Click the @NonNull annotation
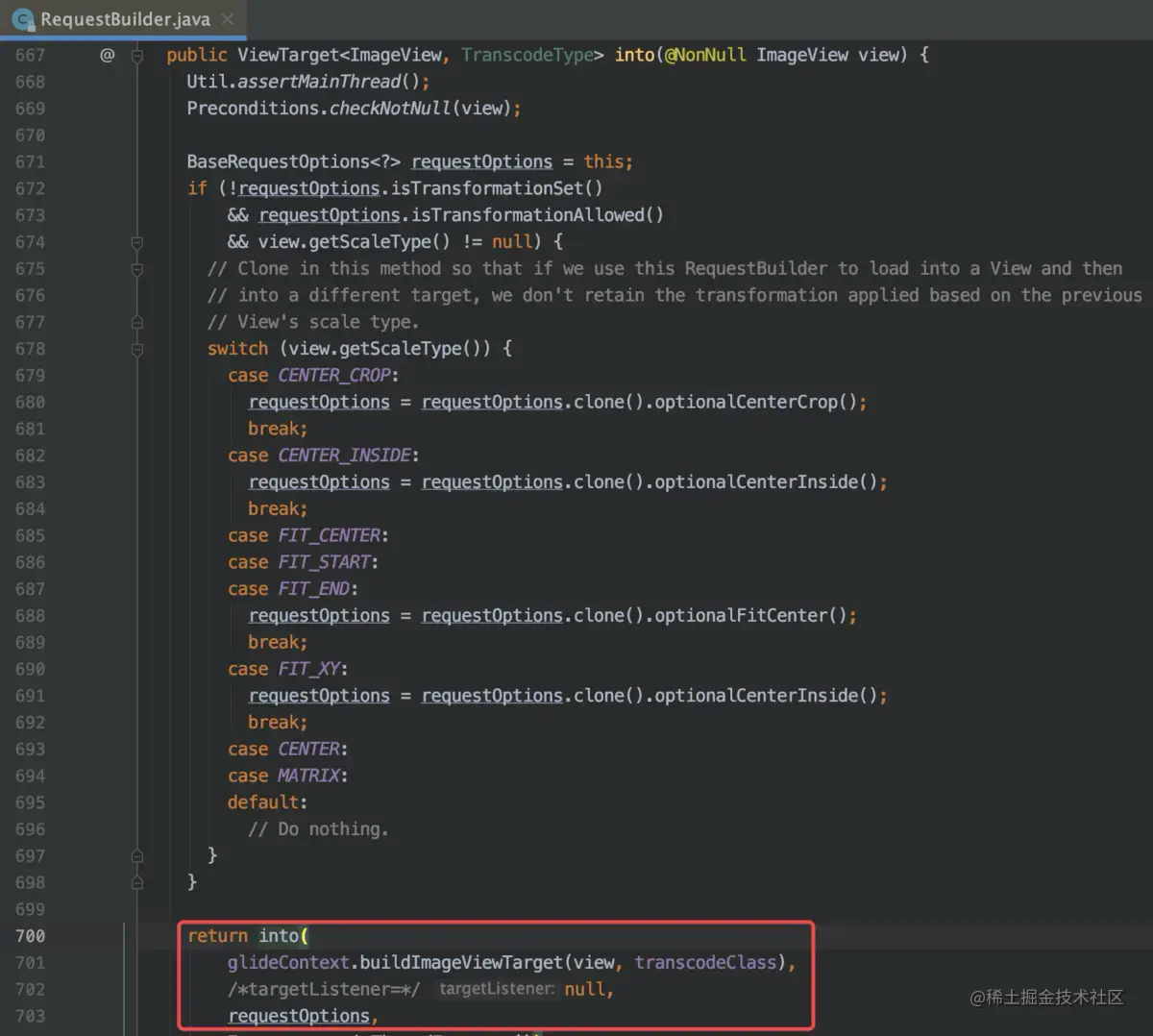The height and width of the screenshot is (1036, 1153). pyautogui.click(x=705, y=55)
